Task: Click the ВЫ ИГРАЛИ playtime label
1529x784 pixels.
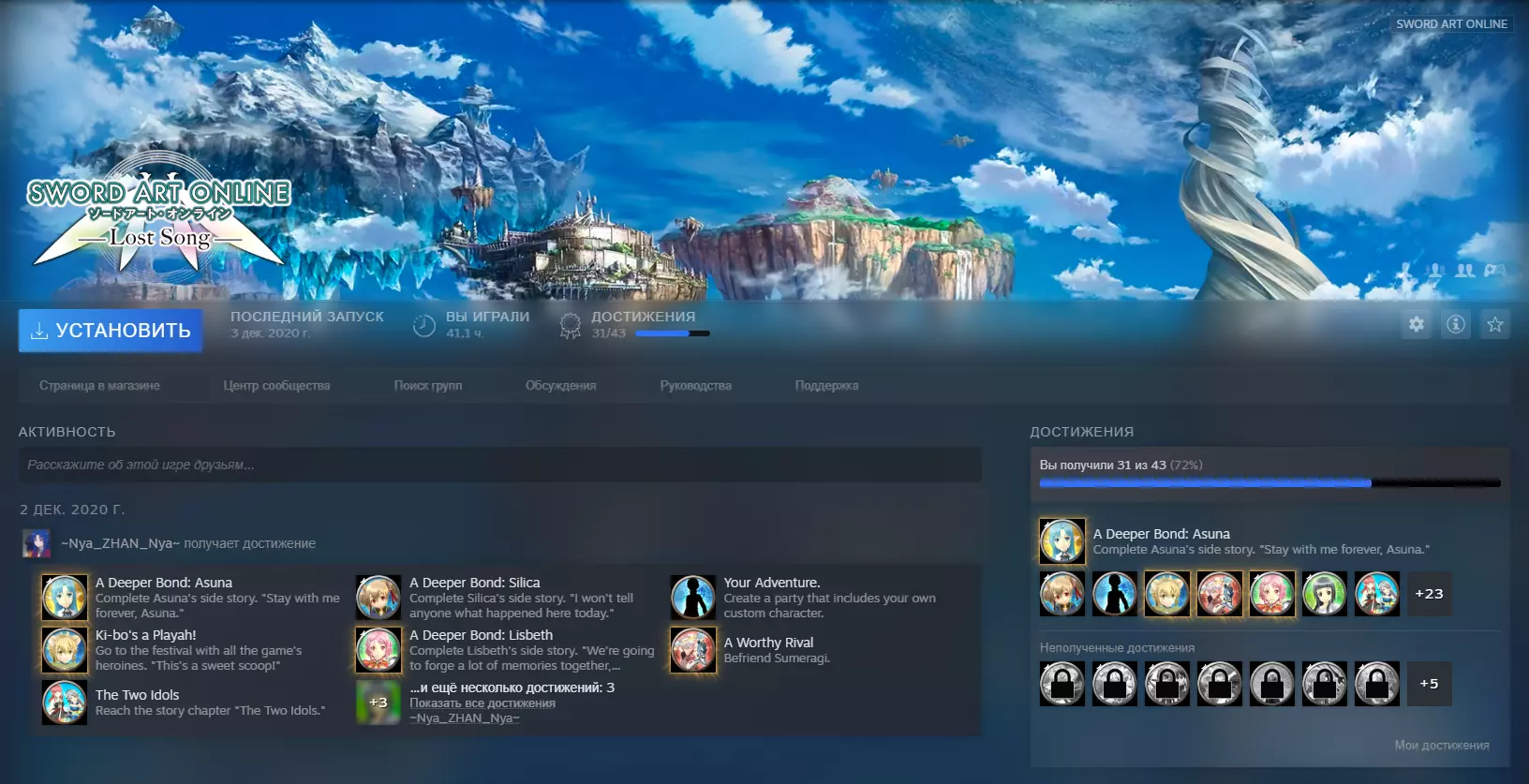Action: point(488,317)
